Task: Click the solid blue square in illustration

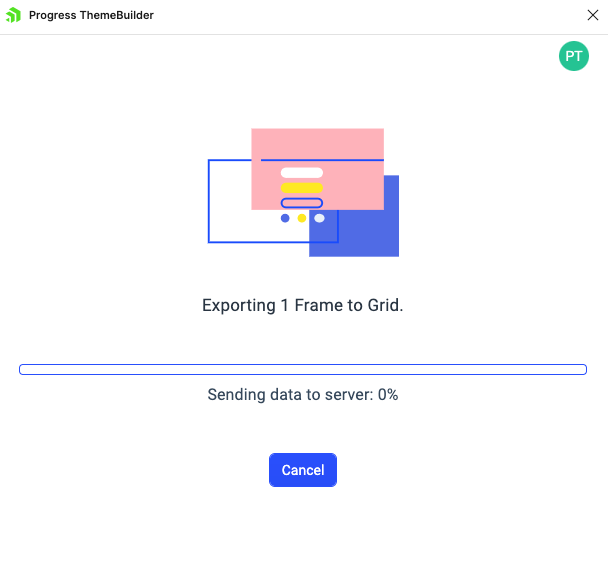Action: click(368, 233)
